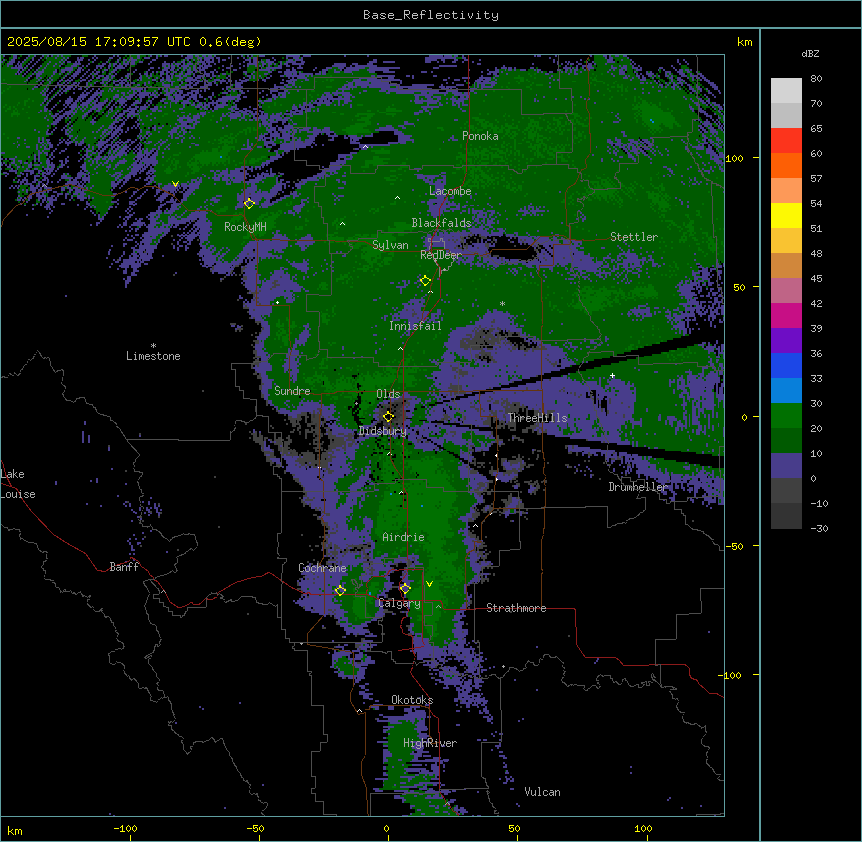
Task: Click the 50 tick on the vertical axis
Action: pyautogui.click(x=739, y=287)
